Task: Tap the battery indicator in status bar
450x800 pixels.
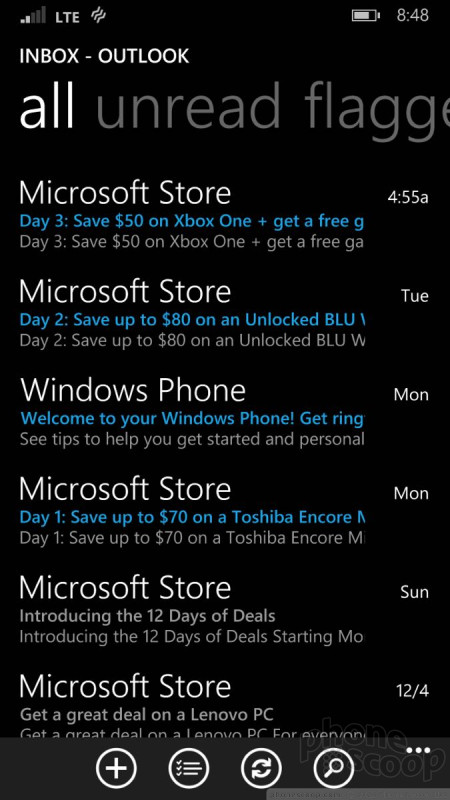Action: click(x=366, y=15)
